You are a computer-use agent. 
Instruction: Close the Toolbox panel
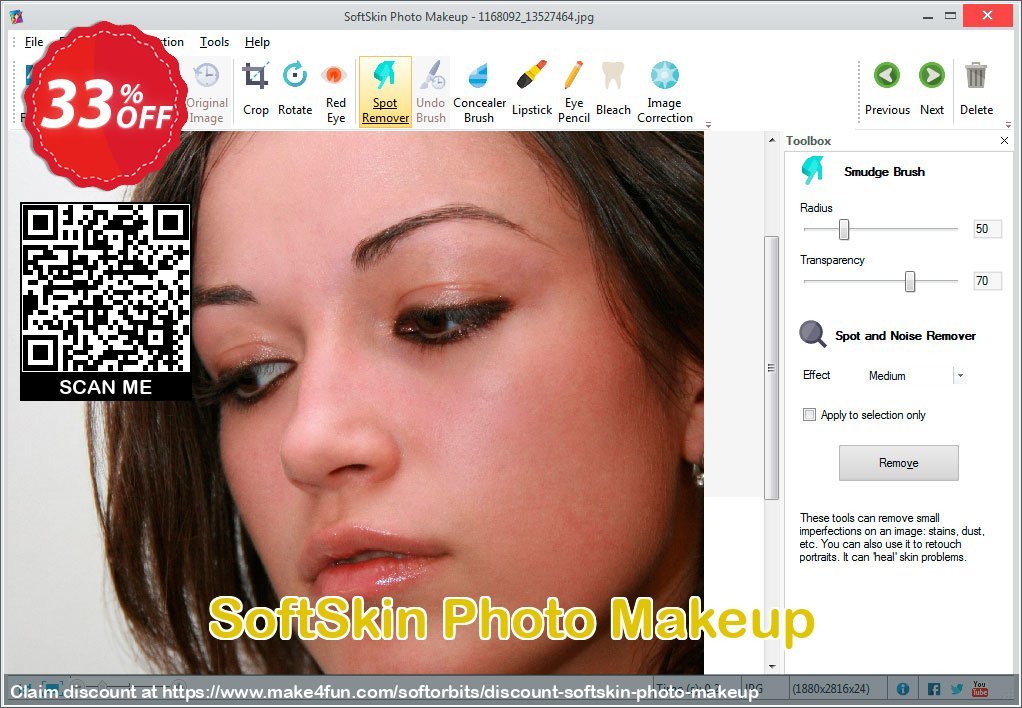(1004, 140)
